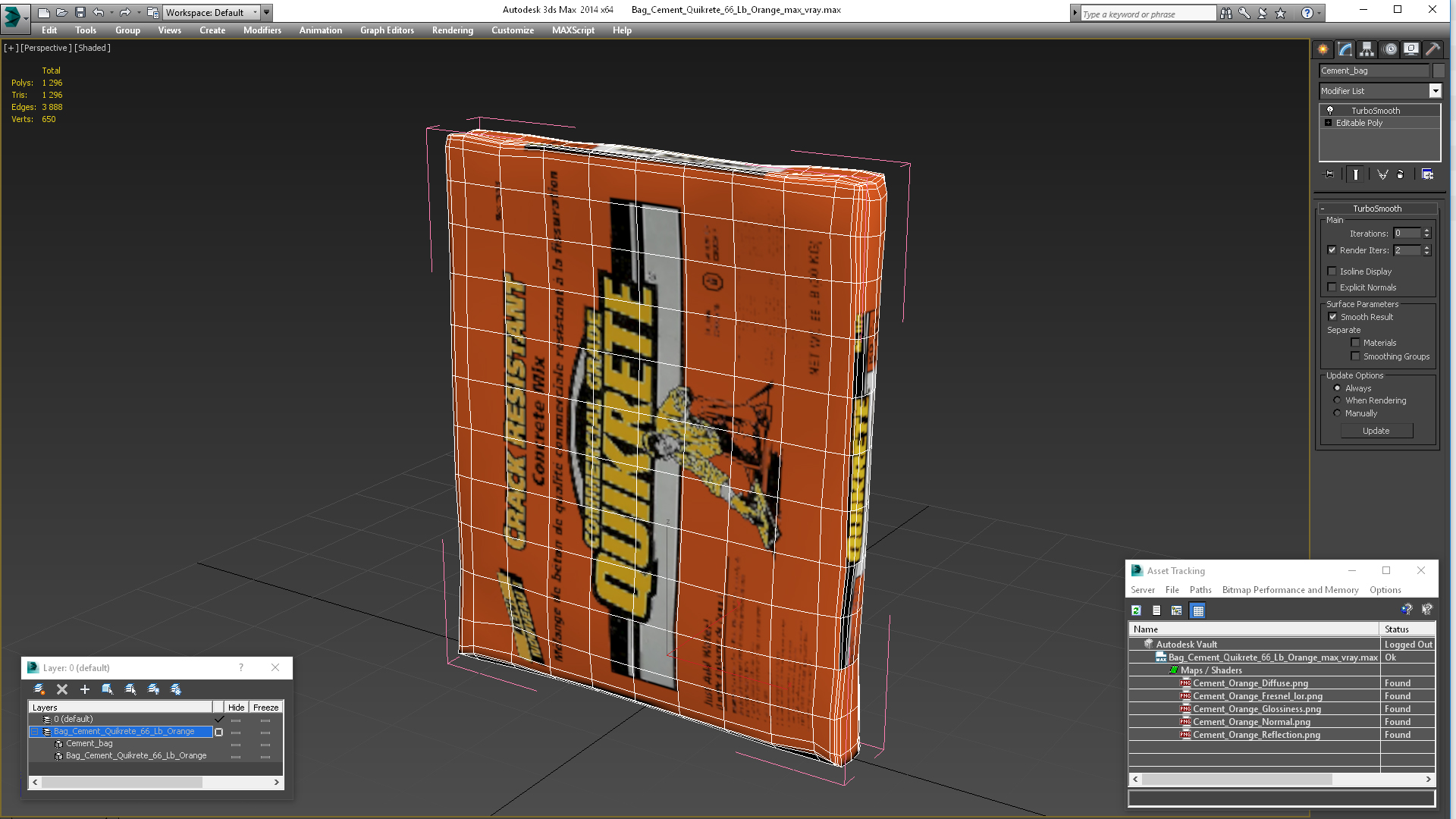Click the help globe icon in Asset Tracking

pyautogui.click(x=1406, y=609)
